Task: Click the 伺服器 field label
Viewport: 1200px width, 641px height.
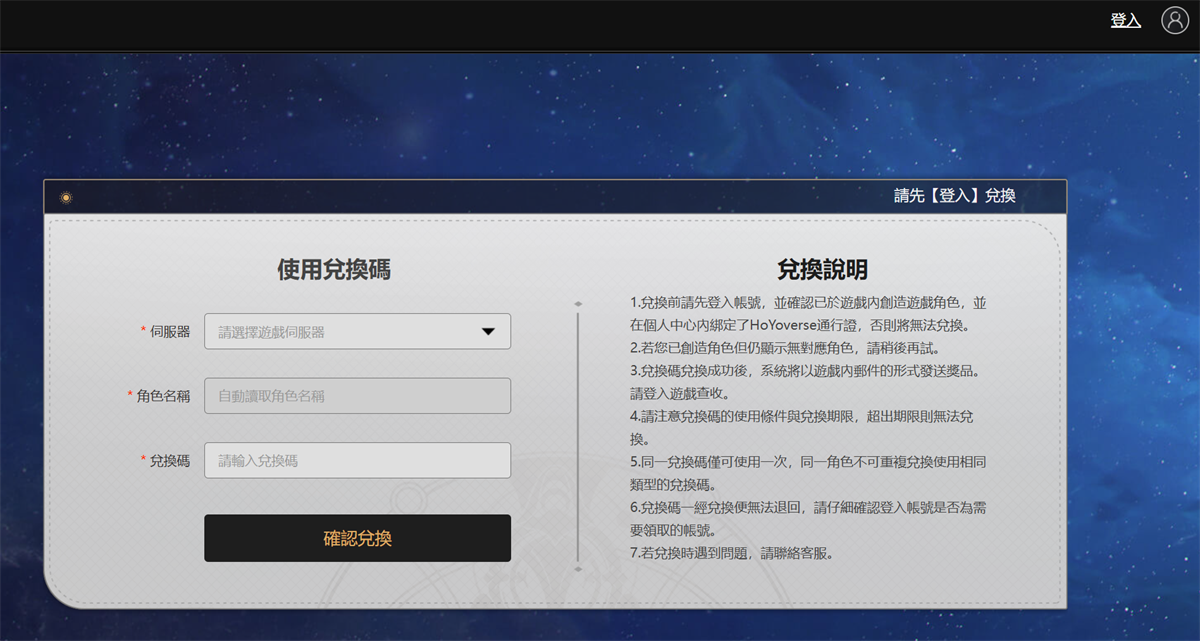Action: tap(170, 332)
